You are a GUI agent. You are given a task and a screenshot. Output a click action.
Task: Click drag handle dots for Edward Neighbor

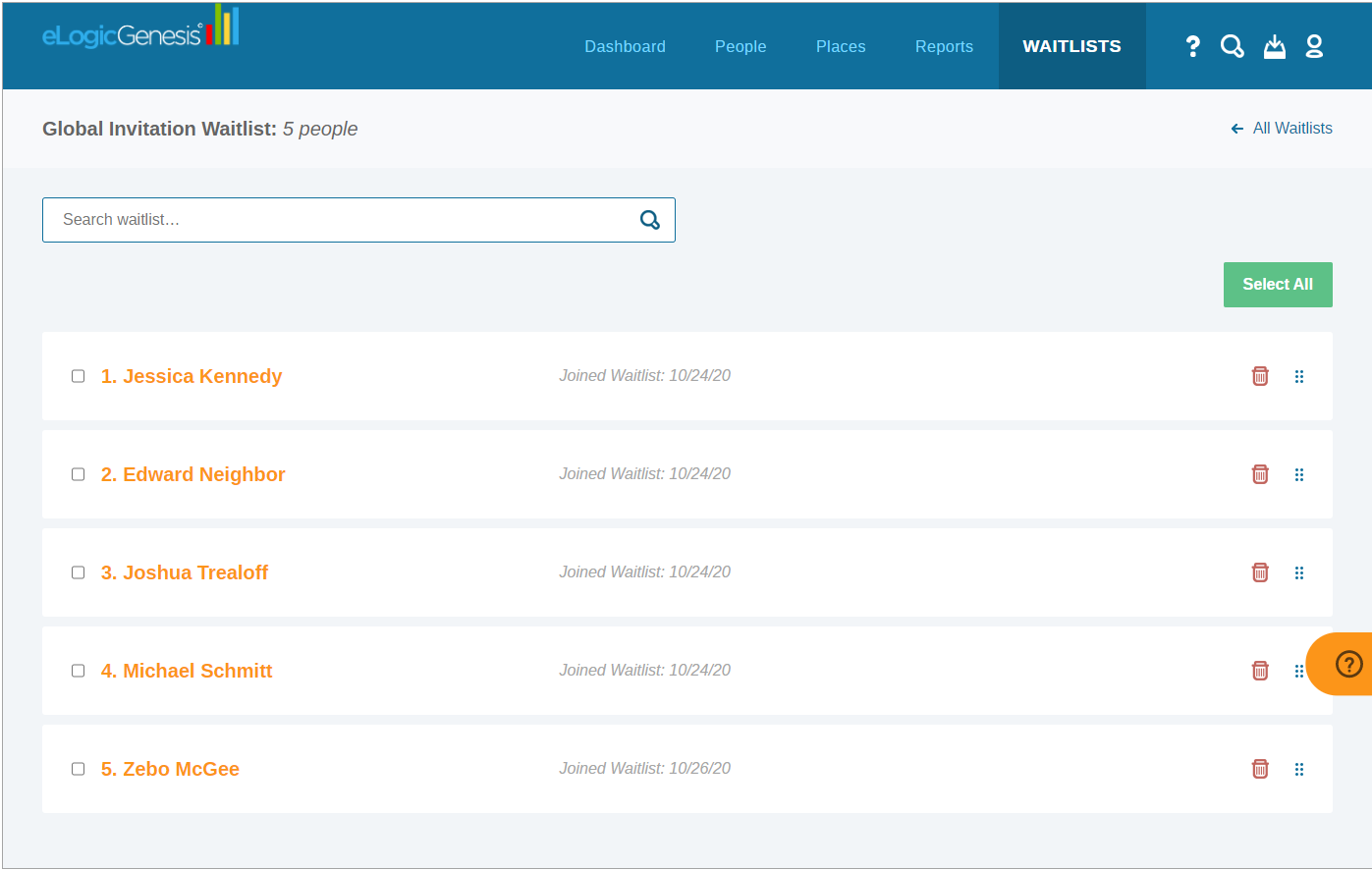tap(1299, 474)
